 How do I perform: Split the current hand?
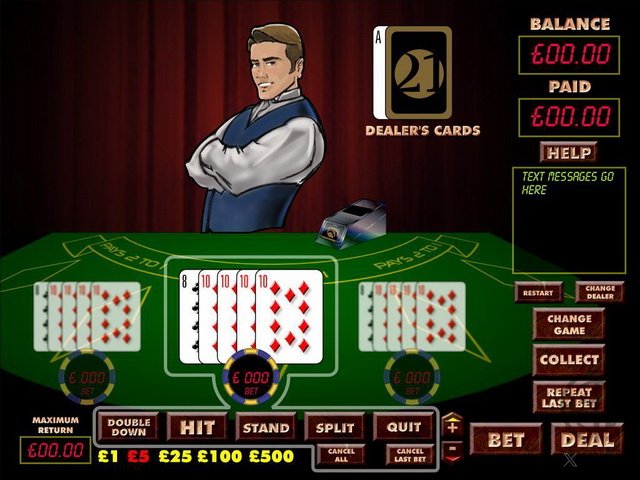(335, 427)
